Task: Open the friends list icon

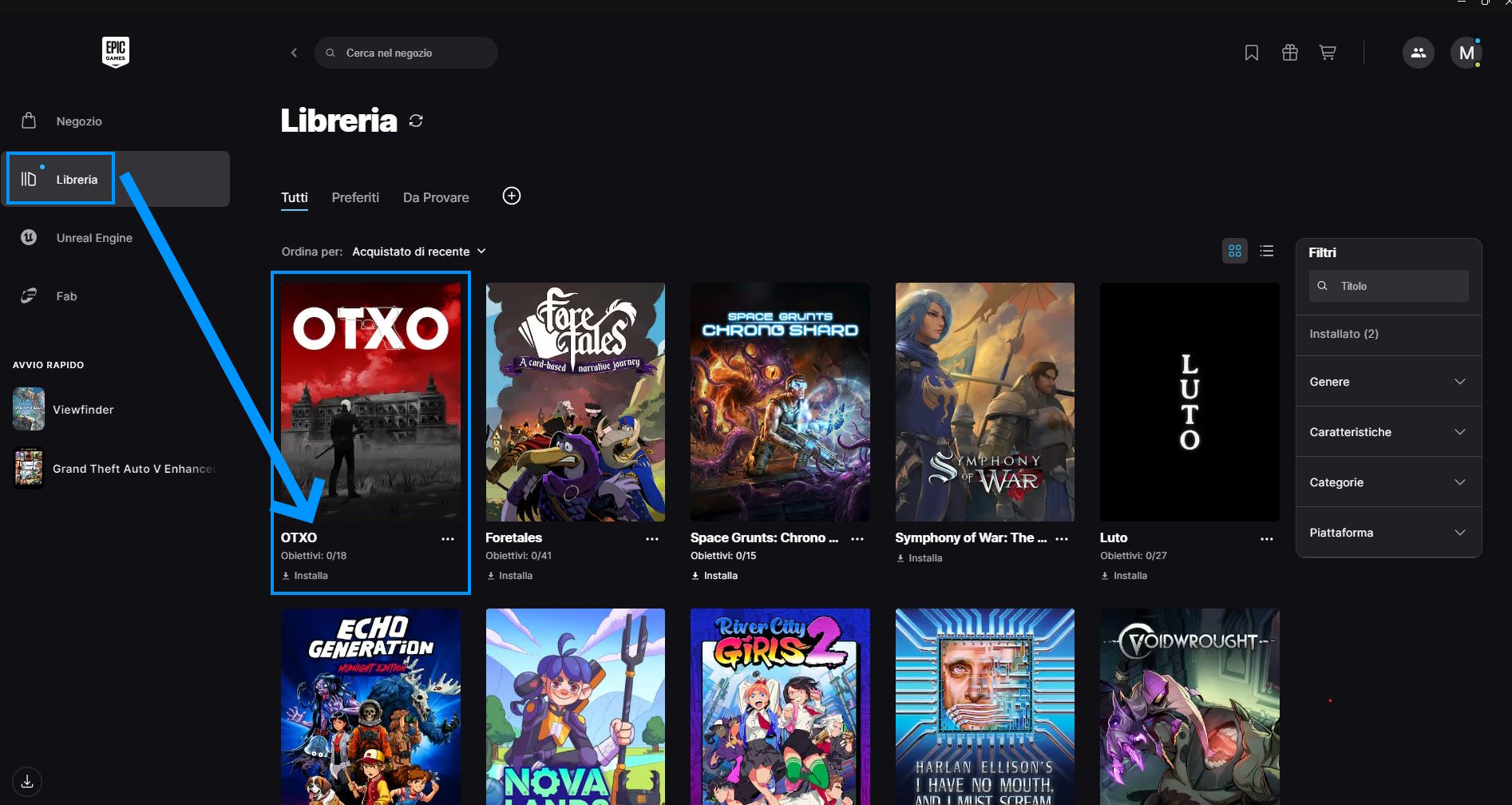Action: (1419, 53)
